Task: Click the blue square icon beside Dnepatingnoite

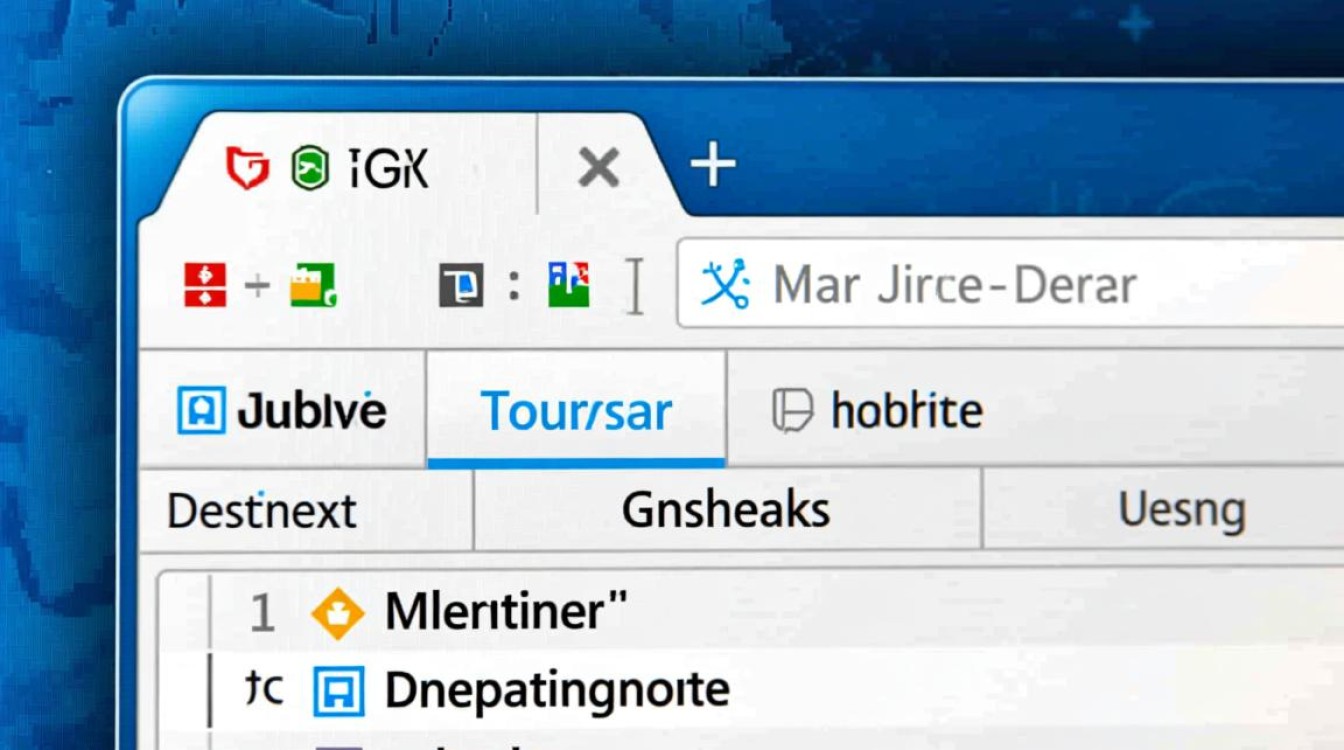Action: (x=338, y=691)
